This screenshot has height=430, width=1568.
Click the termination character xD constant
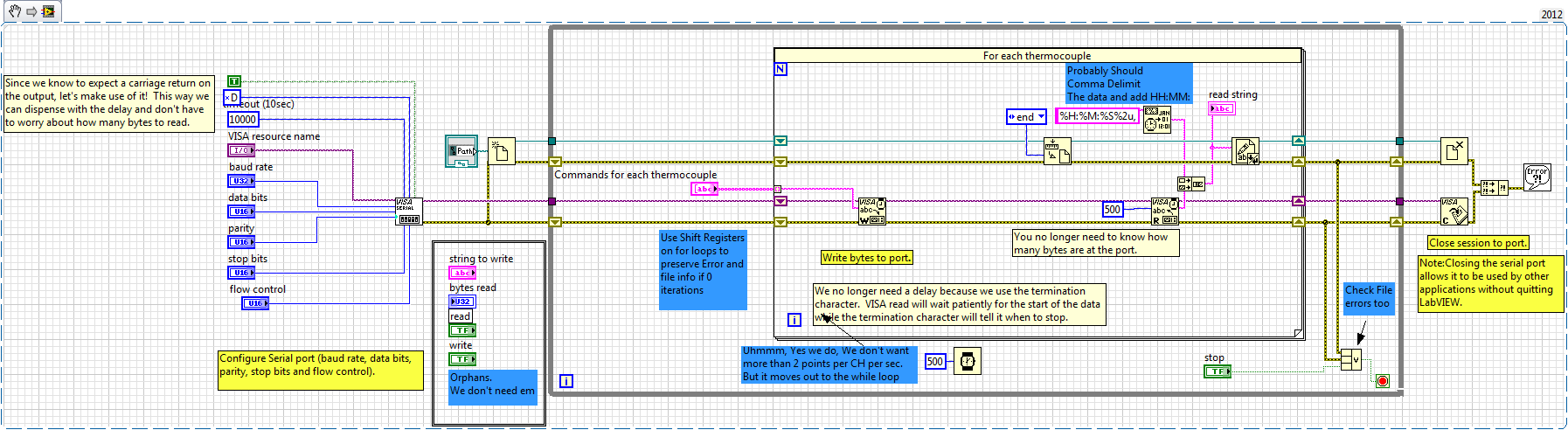232,97
